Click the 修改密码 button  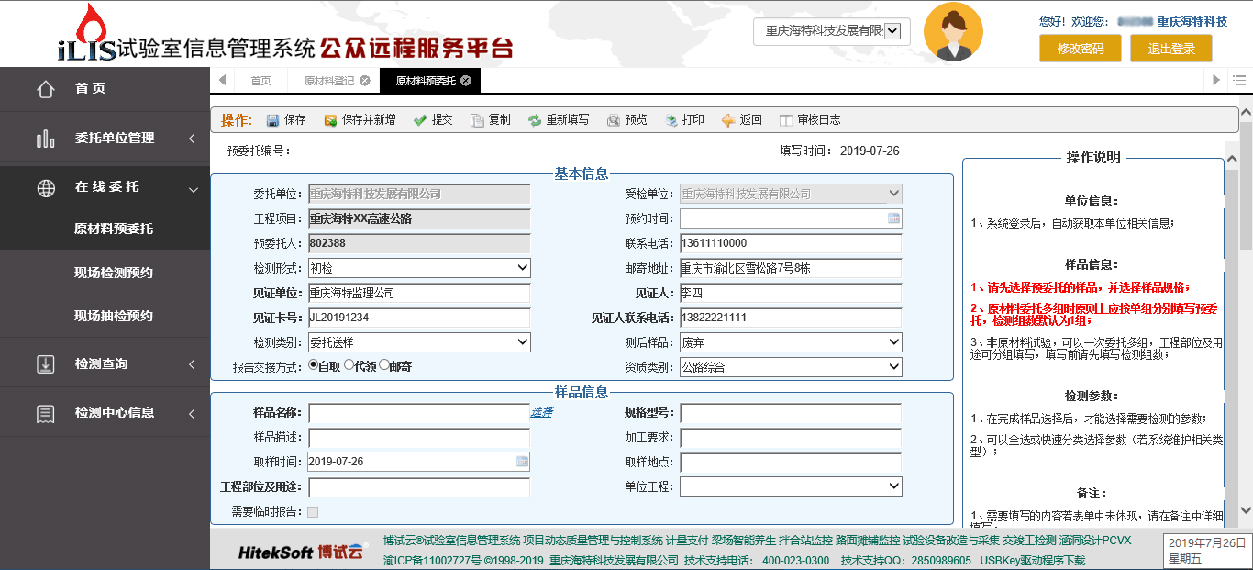(x=1080, y=48)
